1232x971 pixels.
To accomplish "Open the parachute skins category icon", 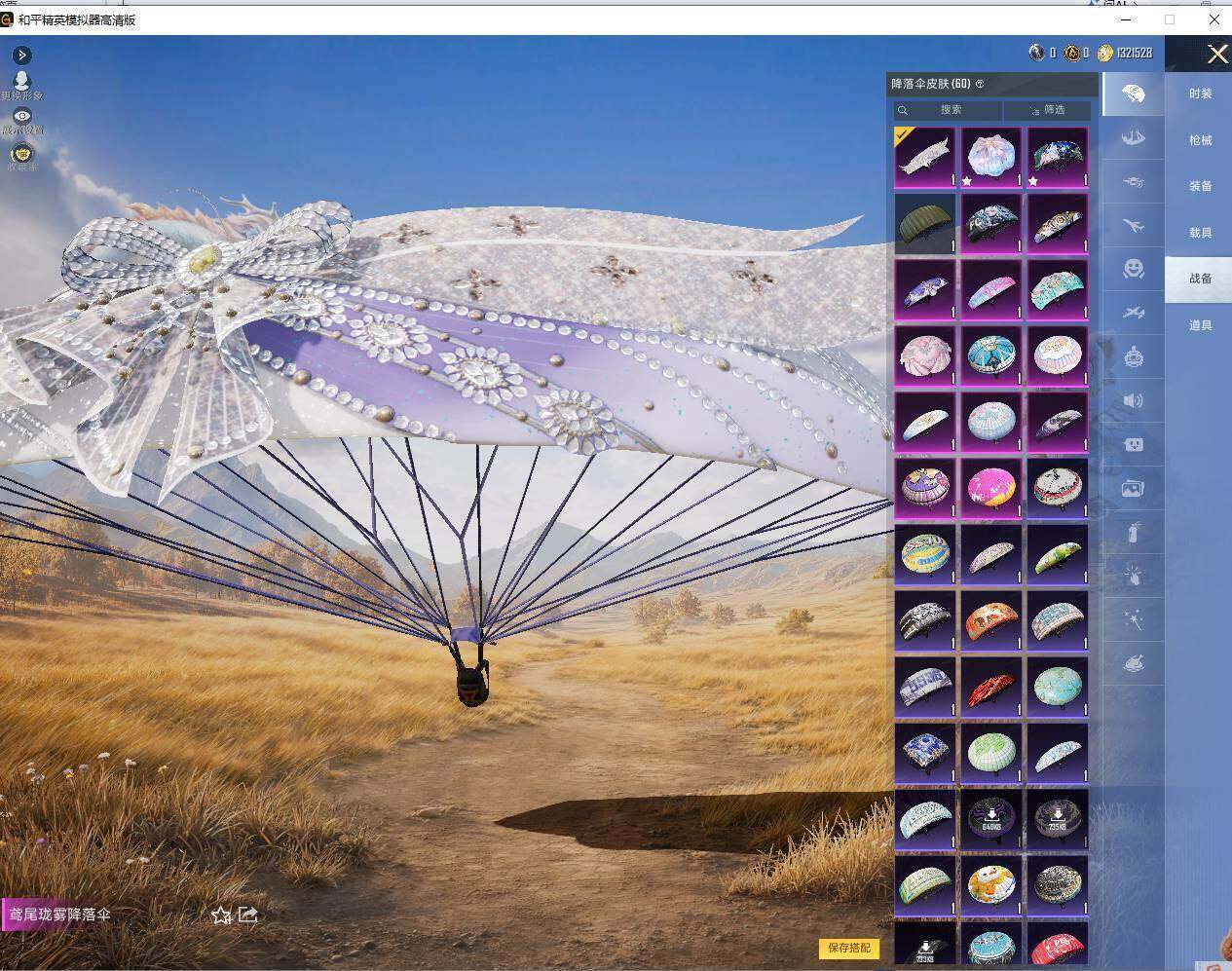I will pyautogui.click(x=1133, y=93).
